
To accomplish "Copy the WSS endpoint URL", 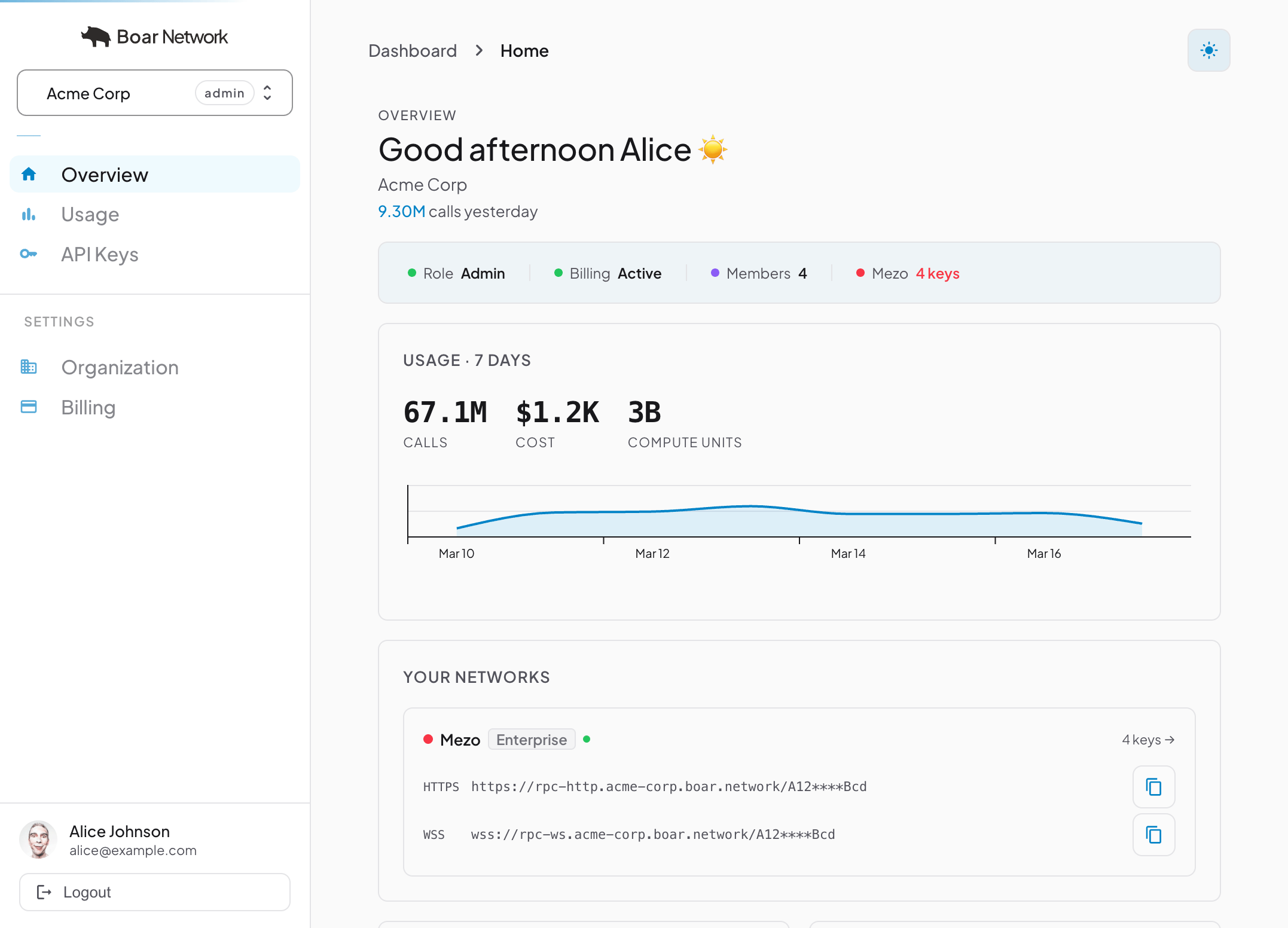I will click(x=1153, y=835).
